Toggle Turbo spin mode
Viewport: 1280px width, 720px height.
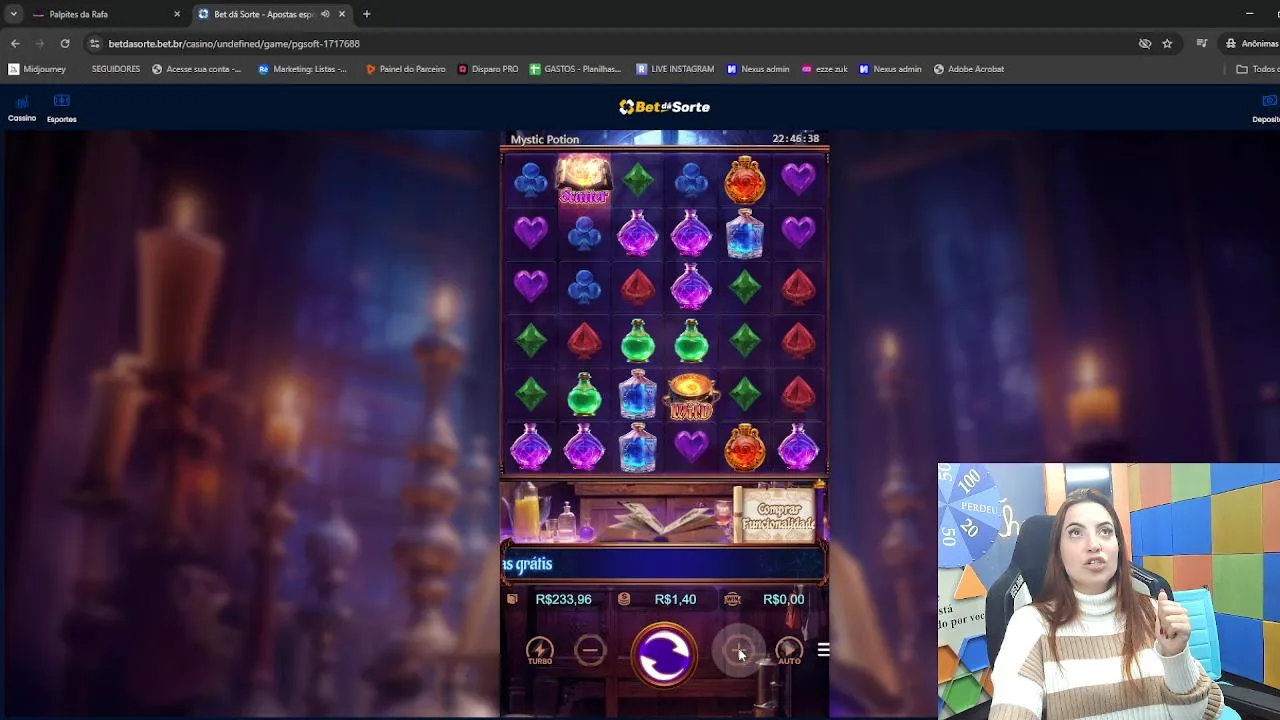pos(540,651)
